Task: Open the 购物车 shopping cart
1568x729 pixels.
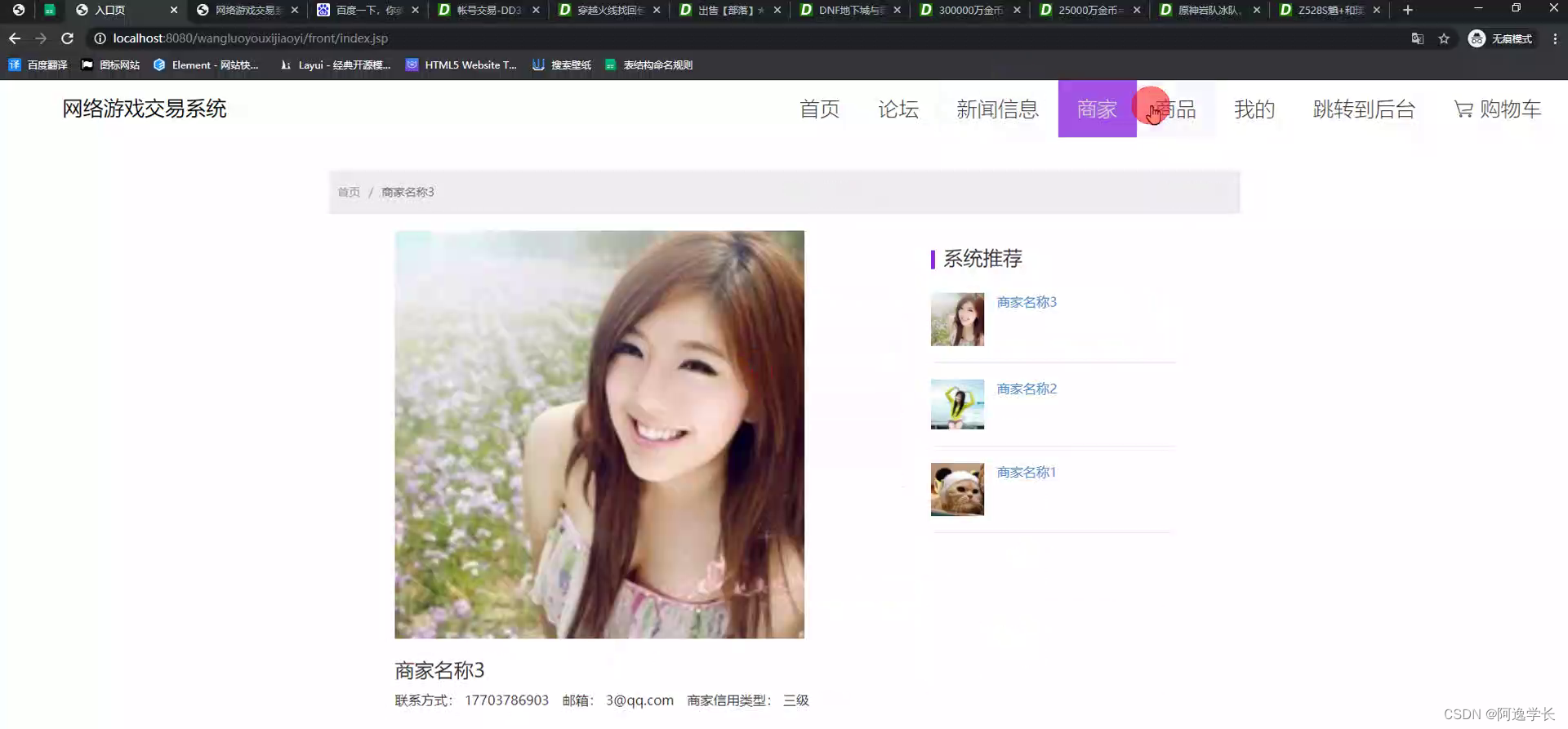Action: (x=1498, y=109)
